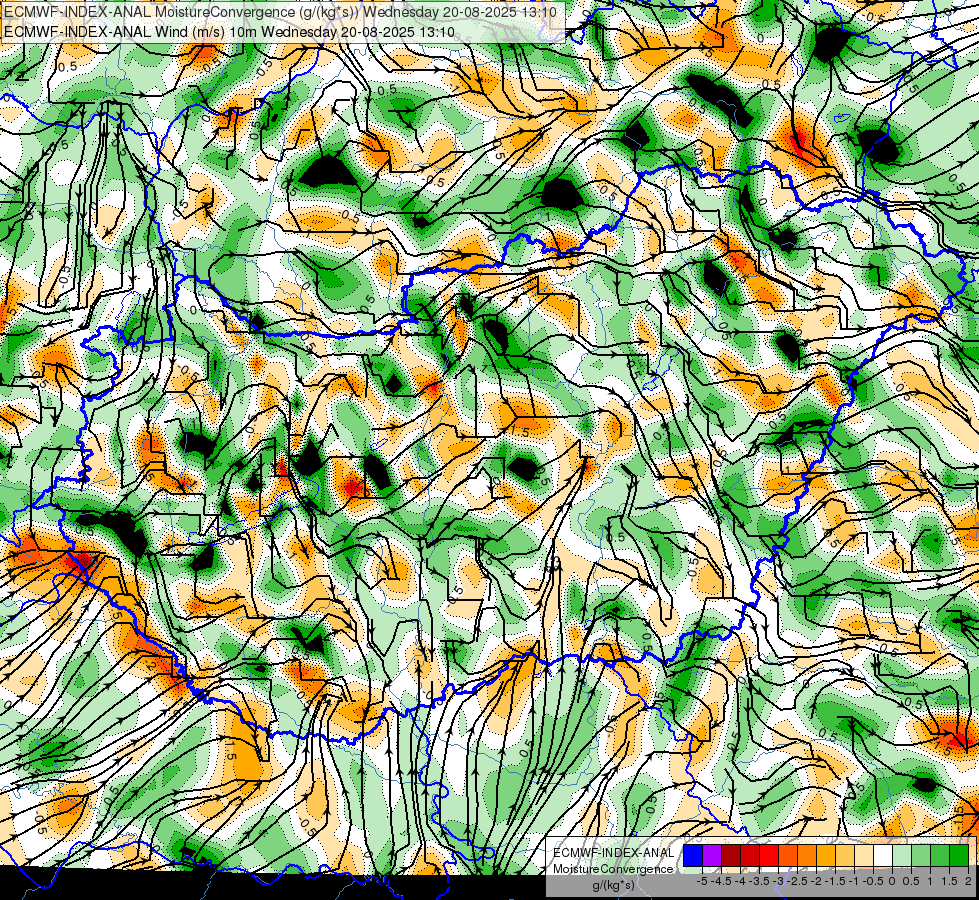Viewport: 979px width, 900px height.
Task: Click the '-4.5' legend scale value
Action: point(721,881)
